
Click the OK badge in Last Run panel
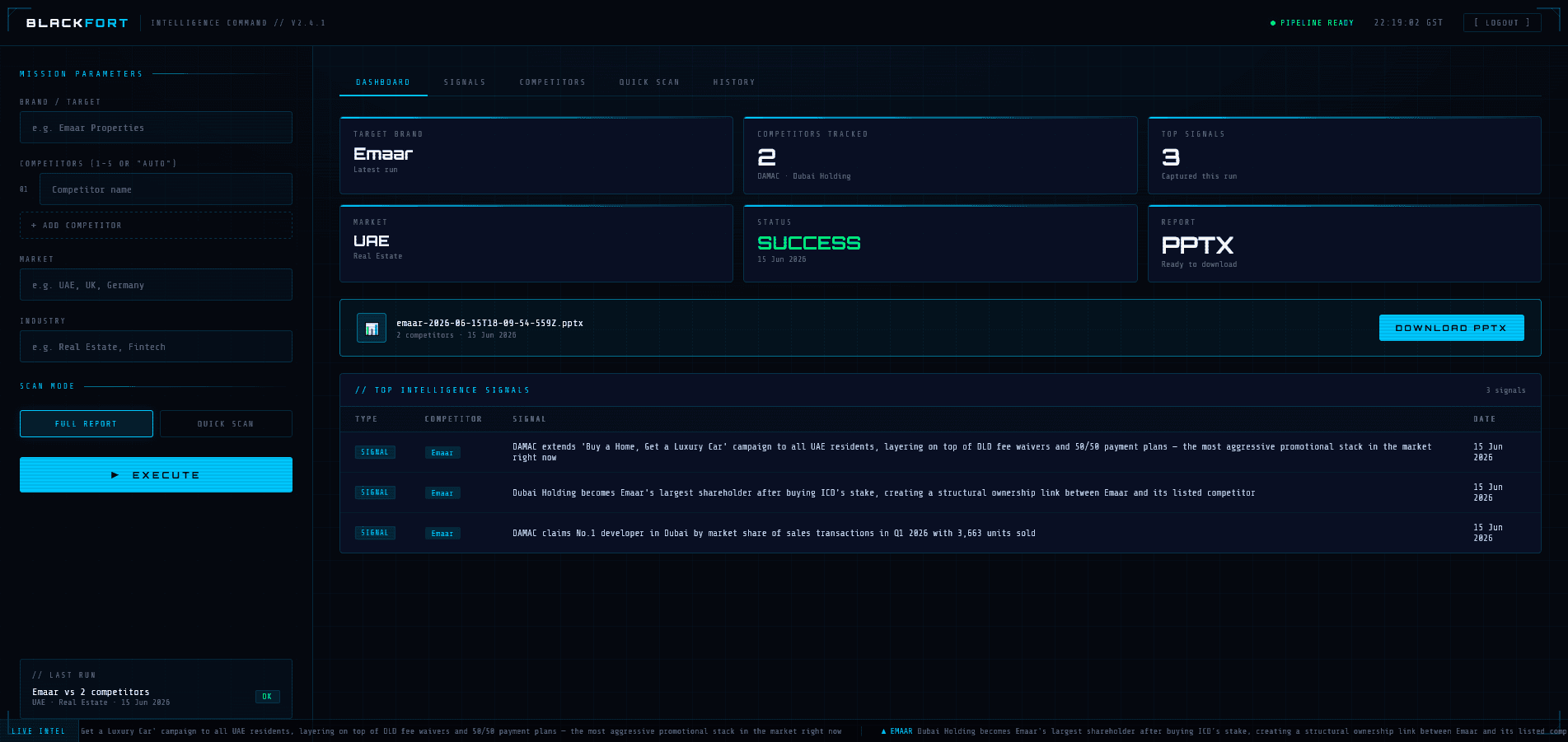[267, 697]
